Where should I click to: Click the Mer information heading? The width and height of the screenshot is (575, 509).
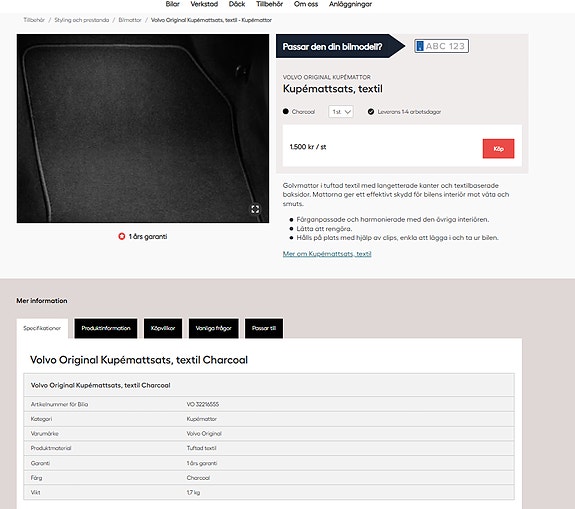point(42,301)
